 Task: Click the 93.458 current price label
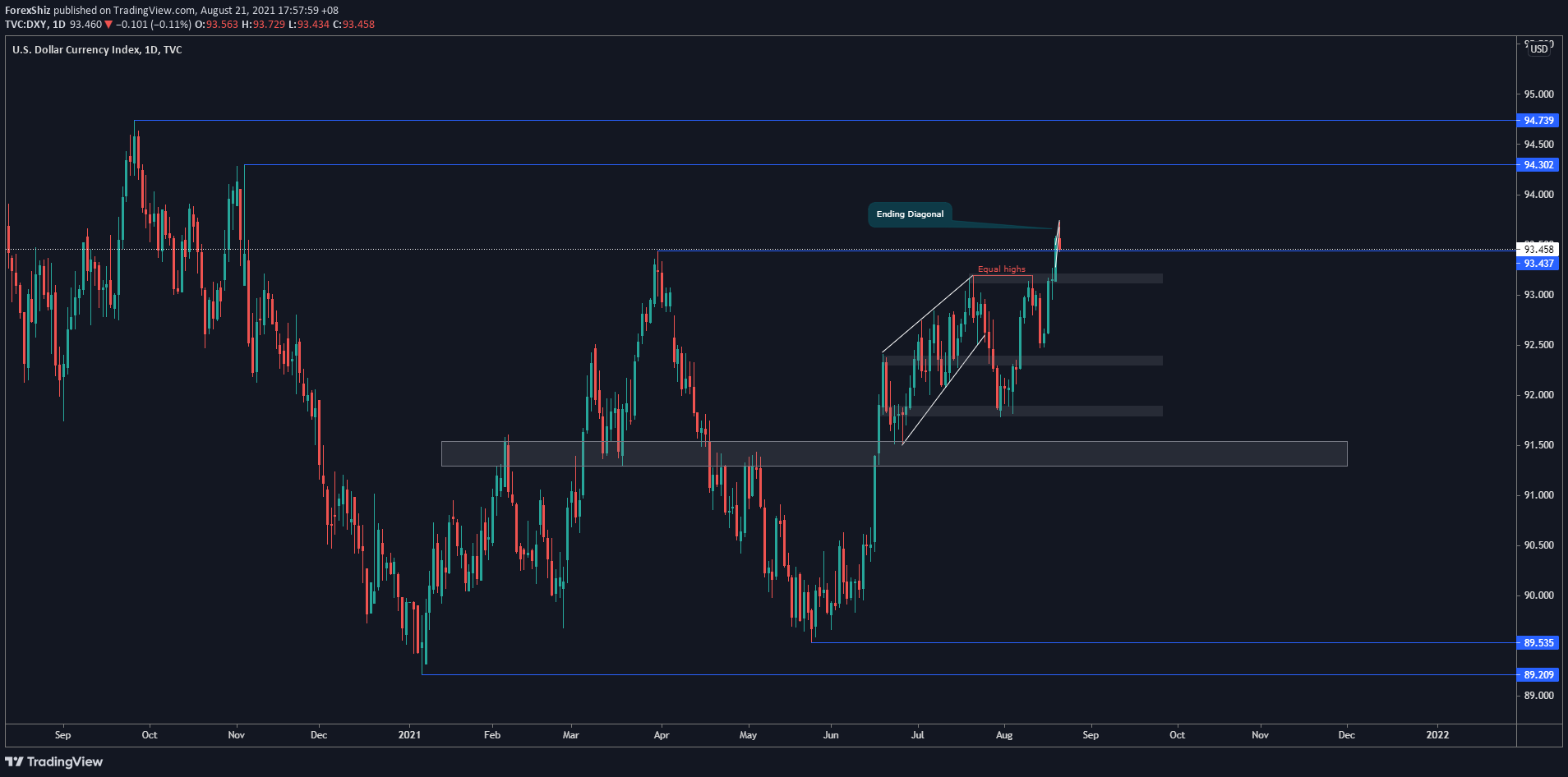pos(1538,249)
